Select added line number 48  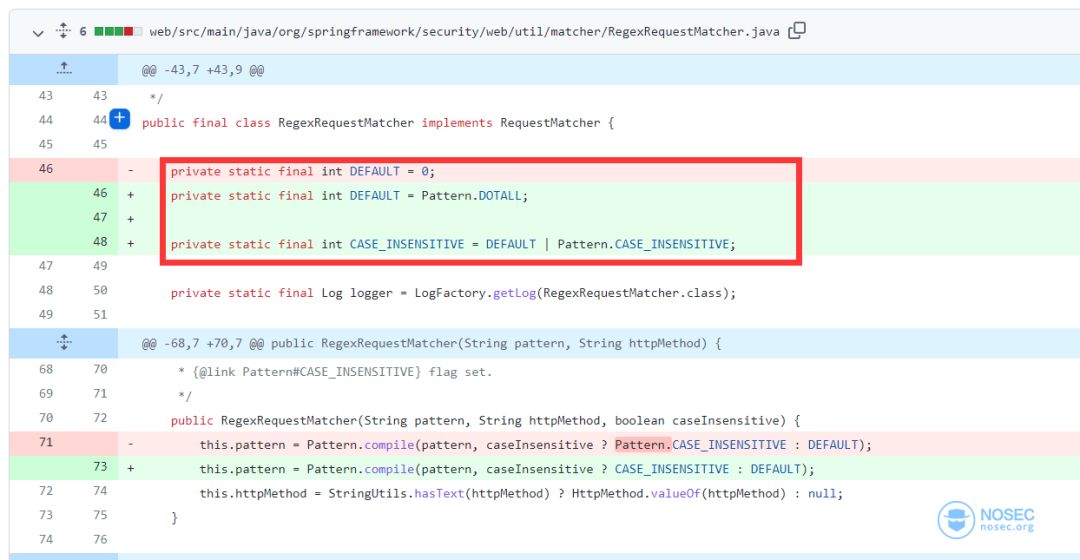[x=99, y=243]
